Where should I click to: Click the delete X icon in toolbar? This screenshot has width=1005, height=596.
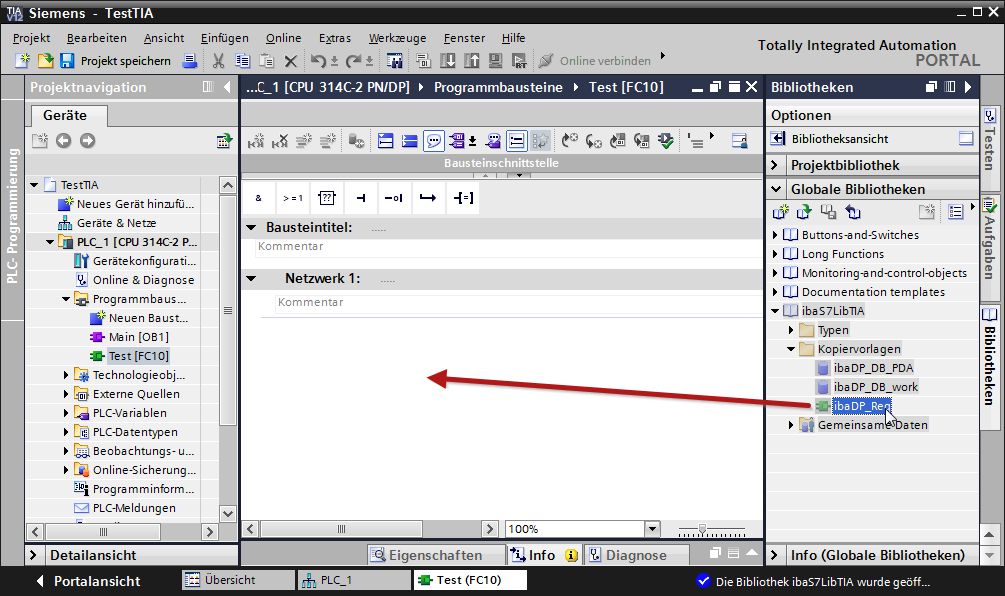tap(291, 61)
